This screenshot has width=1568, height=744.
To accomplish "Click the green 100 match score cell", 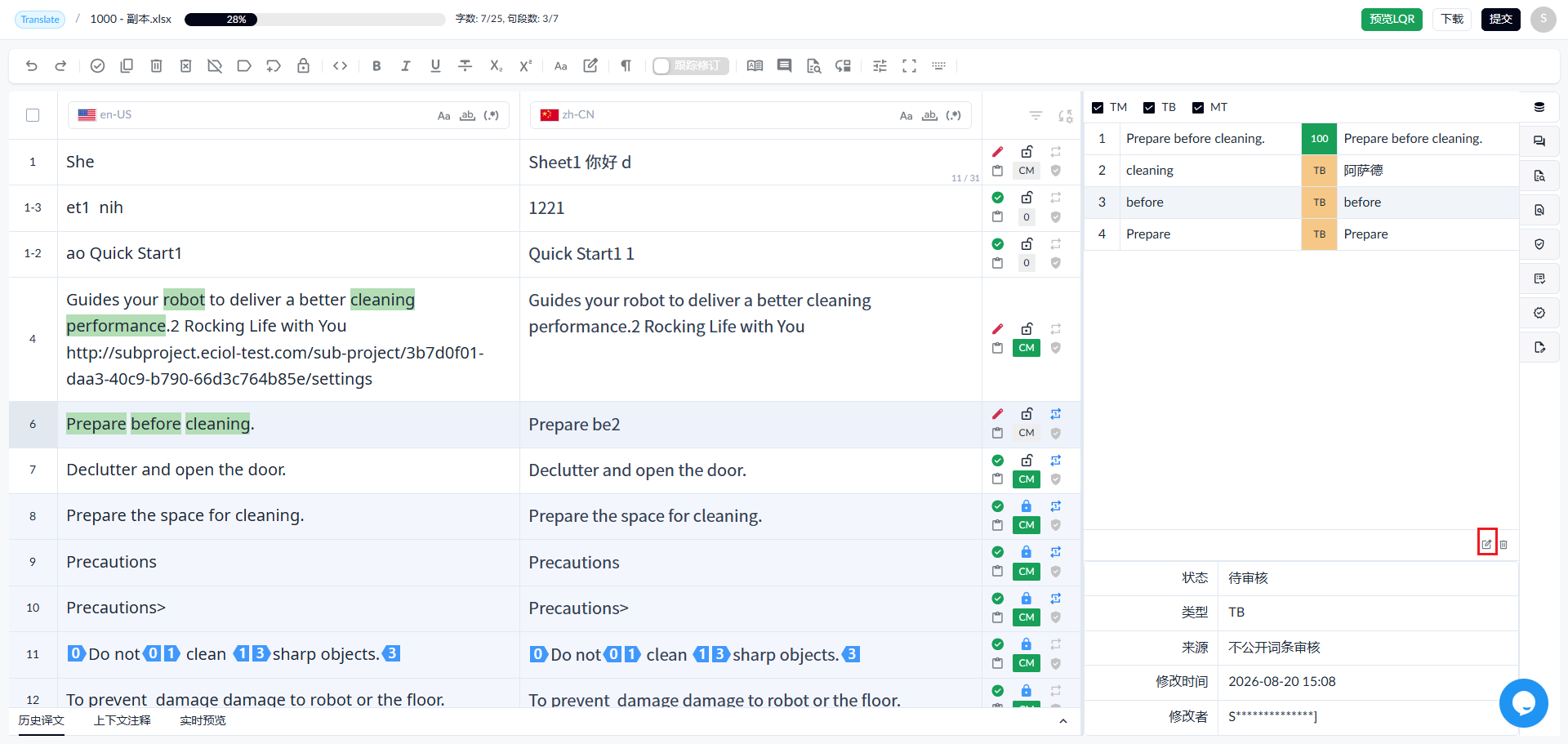I will (x=1319, y=139).
